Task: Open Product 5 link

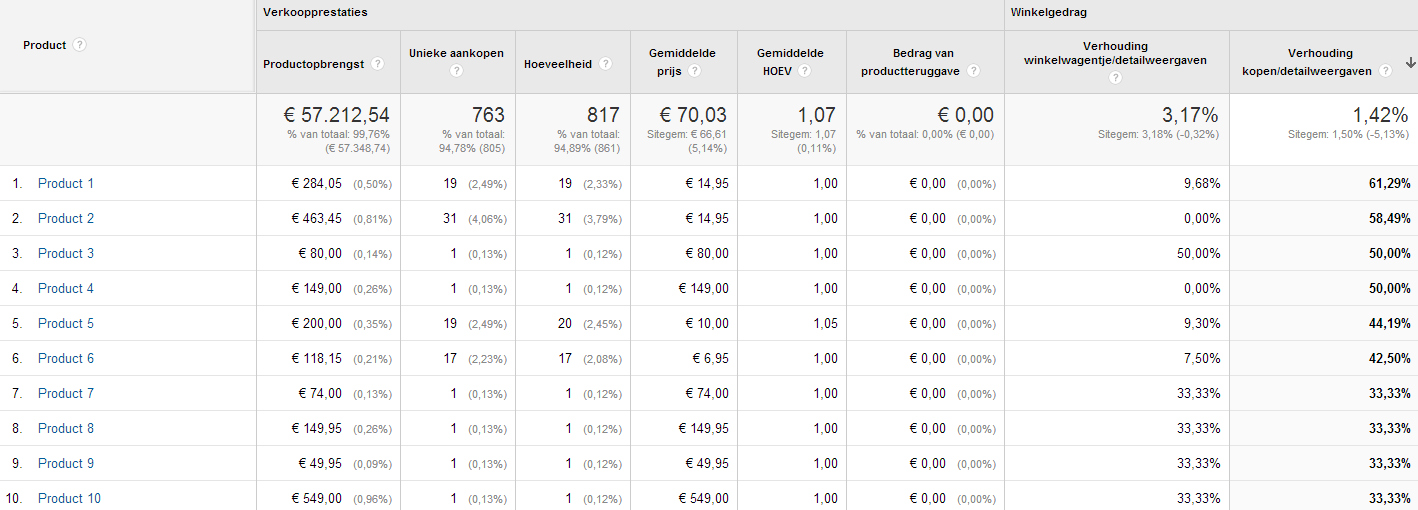Action: coord(66,323)
